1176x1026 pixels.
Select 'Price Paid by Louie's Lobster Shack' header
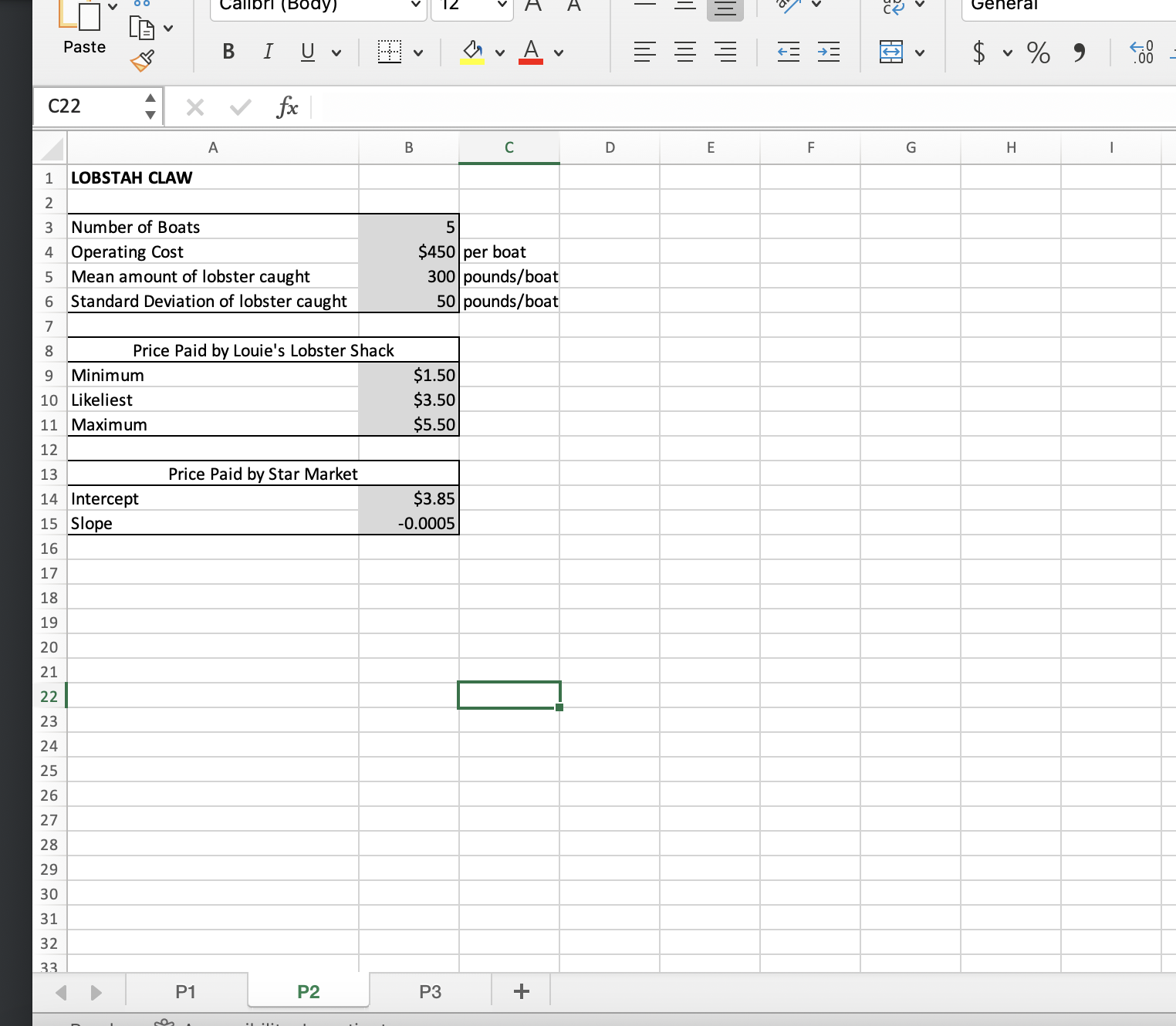pyautogui.click(x=263, y=350)
